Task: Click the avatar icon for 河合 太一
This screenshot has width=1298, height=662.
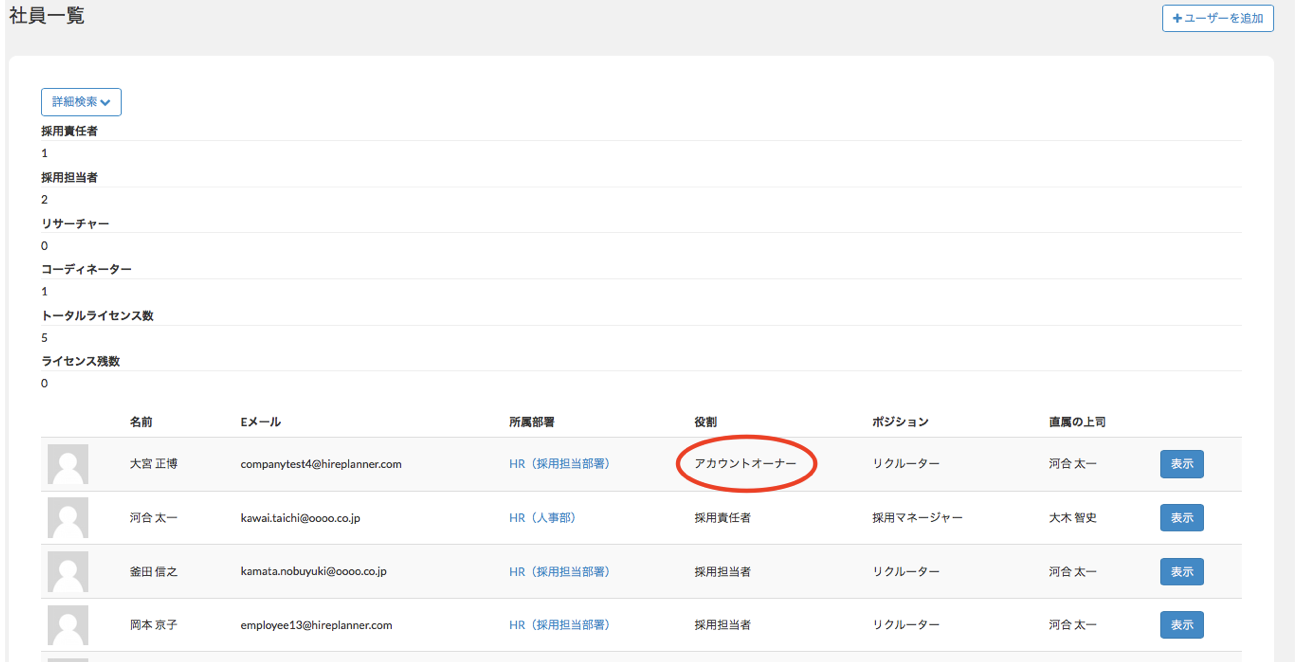Action: click(68, 518)
